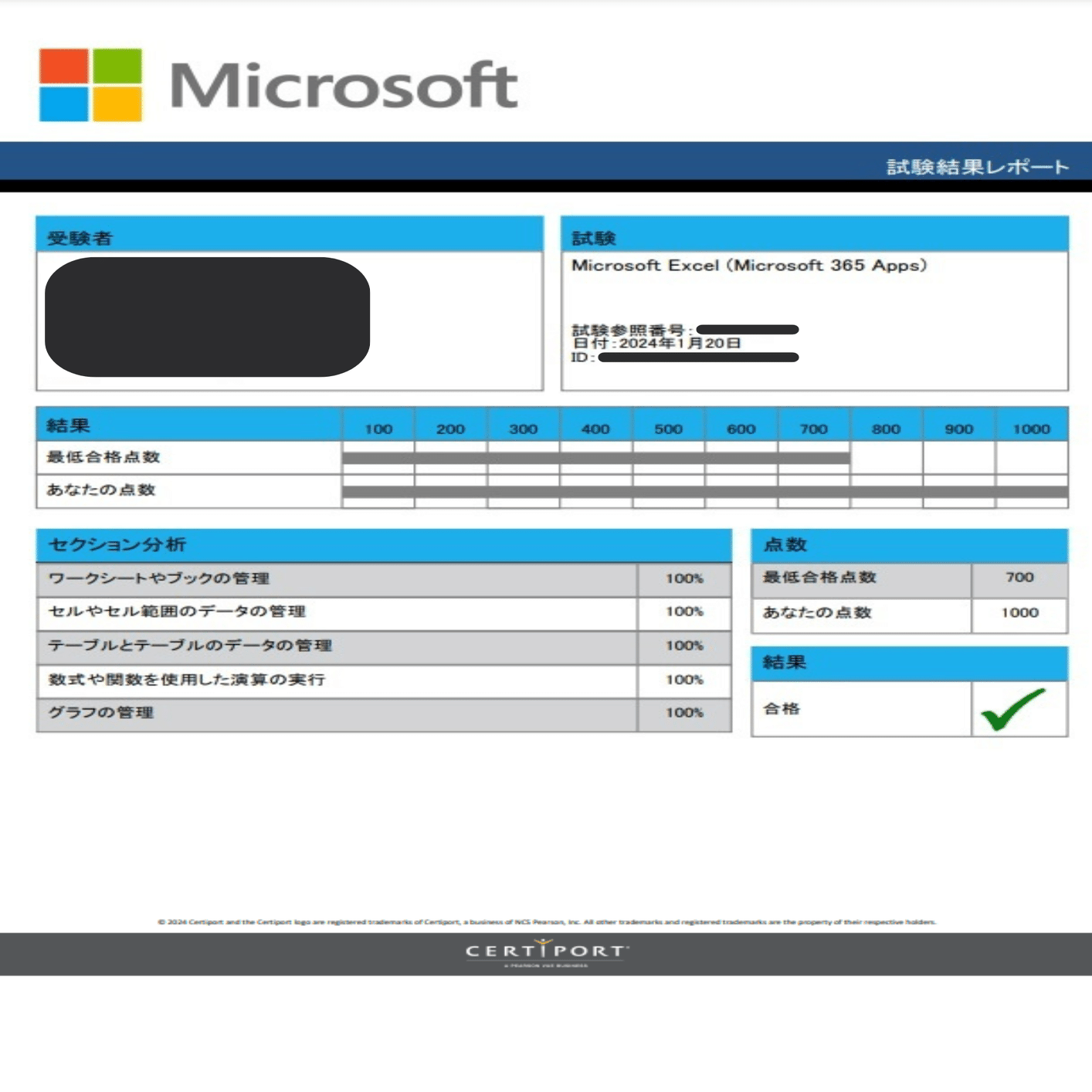Click the green pass checkmark icon
Viewport: 1092px width, 1092px height.
pyautogui.click(x=1012, y=709)
